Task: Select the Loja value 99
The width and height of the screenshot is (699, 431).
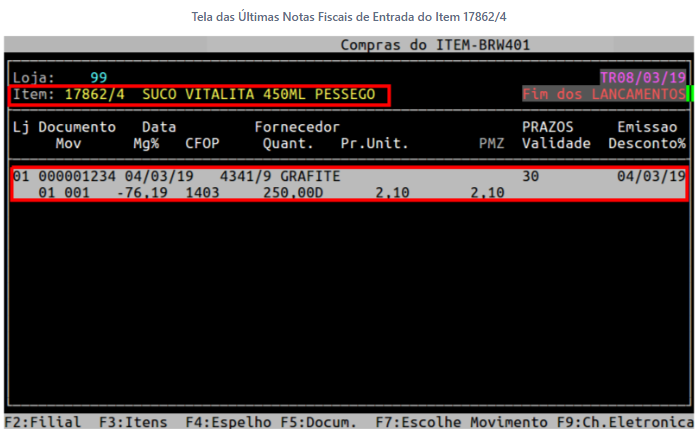Action: click(98, 77)
